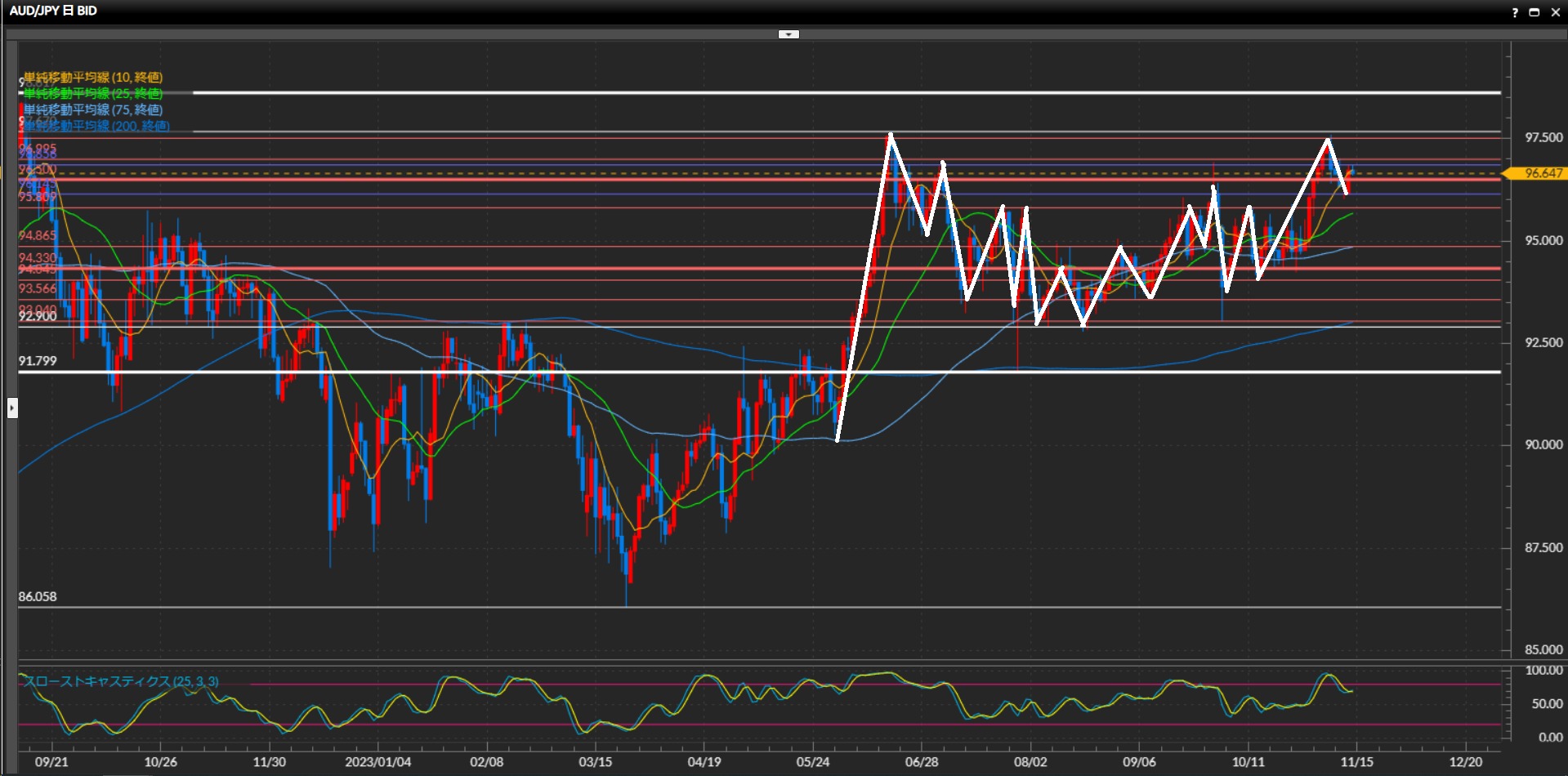Open the slow stochastics indicator label
The image size is (1568, 776).
(x=121, y=681)
